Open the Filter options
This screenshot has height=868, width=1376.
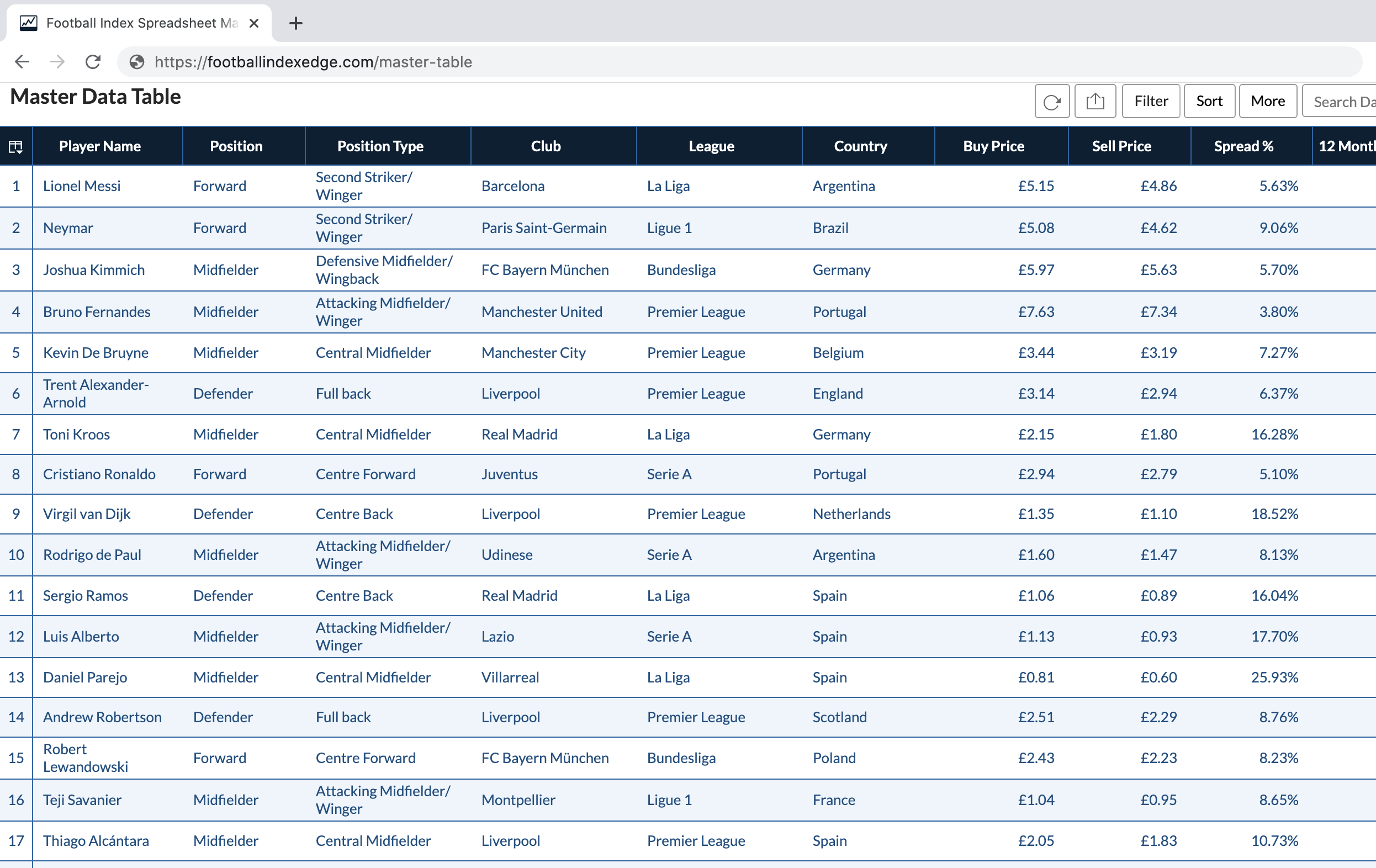pos(1150,102)
